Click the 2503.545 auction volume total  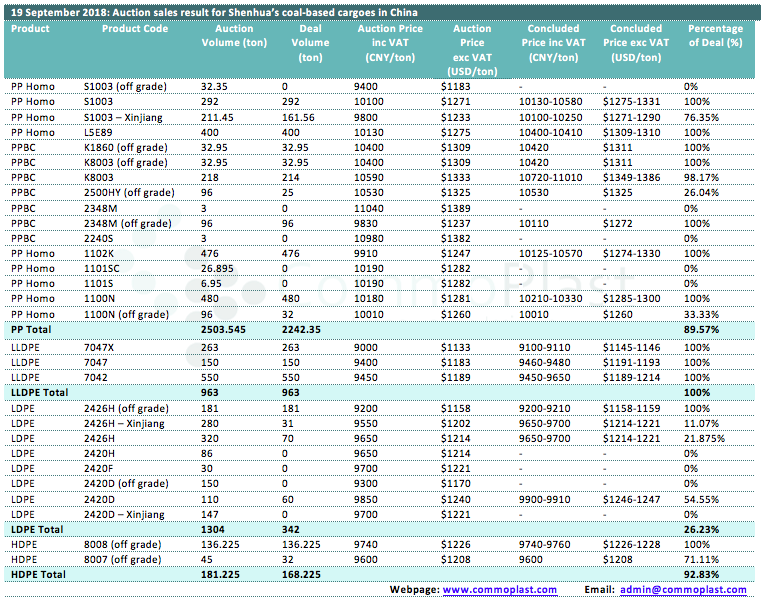[224, 329]
